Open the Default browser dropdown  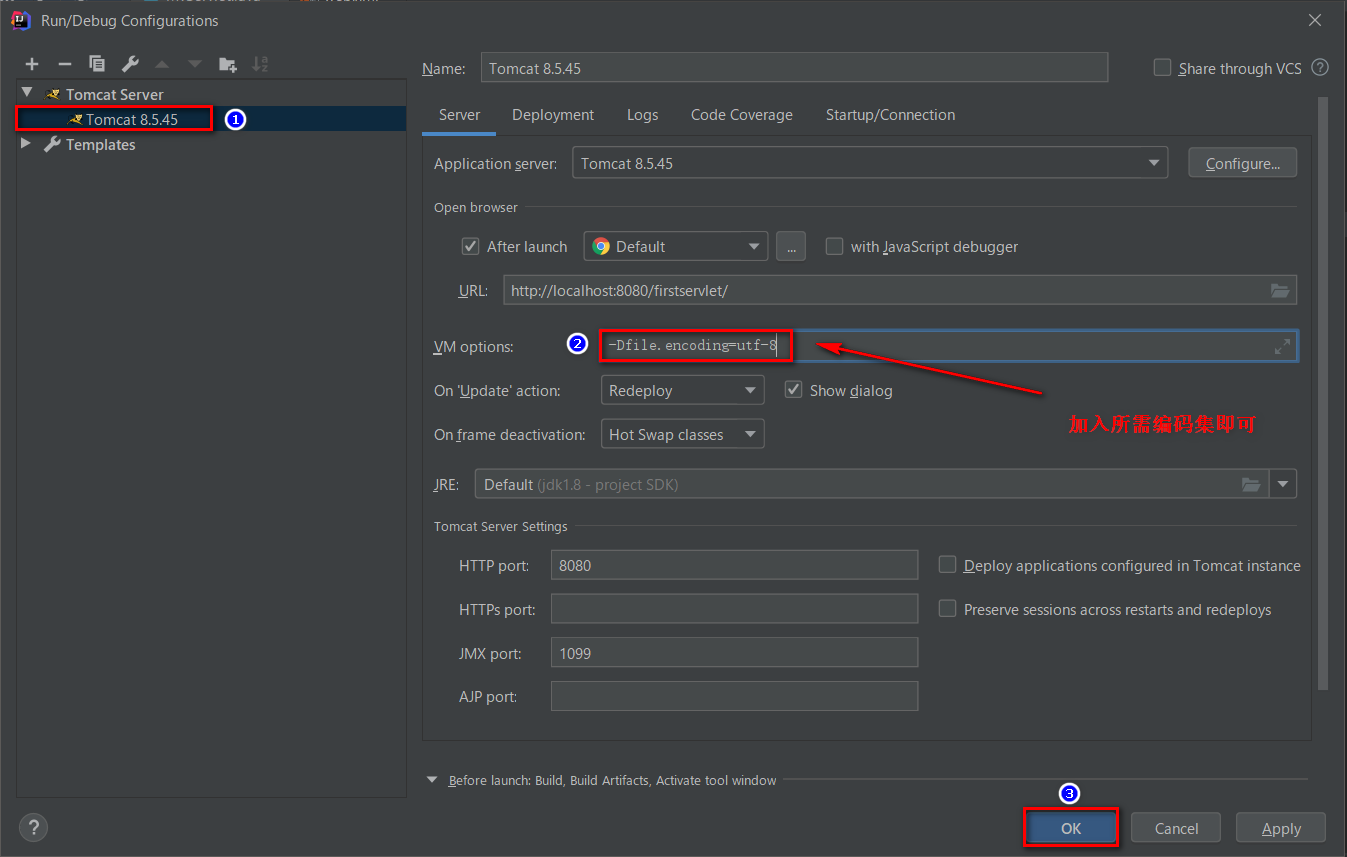tap(676, 246)
